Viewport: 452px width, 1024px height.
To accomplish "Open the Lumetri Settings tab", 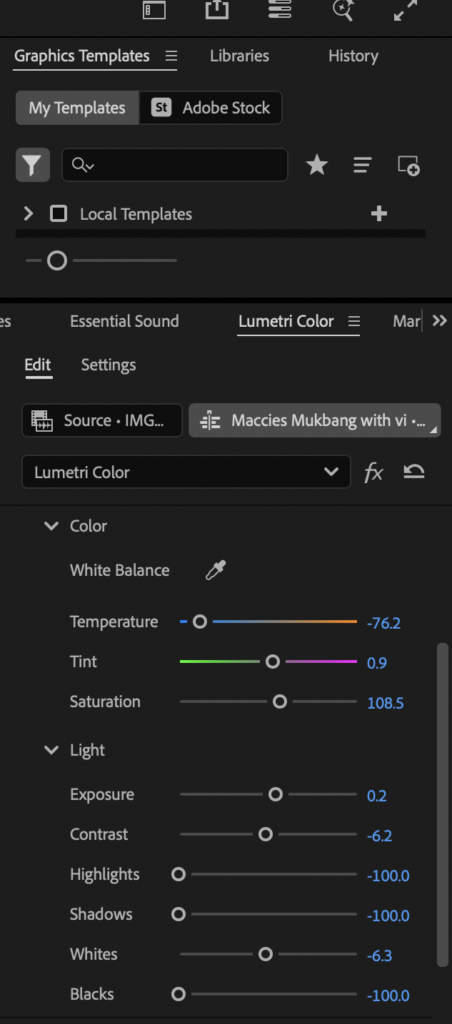I will [x=108, y=365].
